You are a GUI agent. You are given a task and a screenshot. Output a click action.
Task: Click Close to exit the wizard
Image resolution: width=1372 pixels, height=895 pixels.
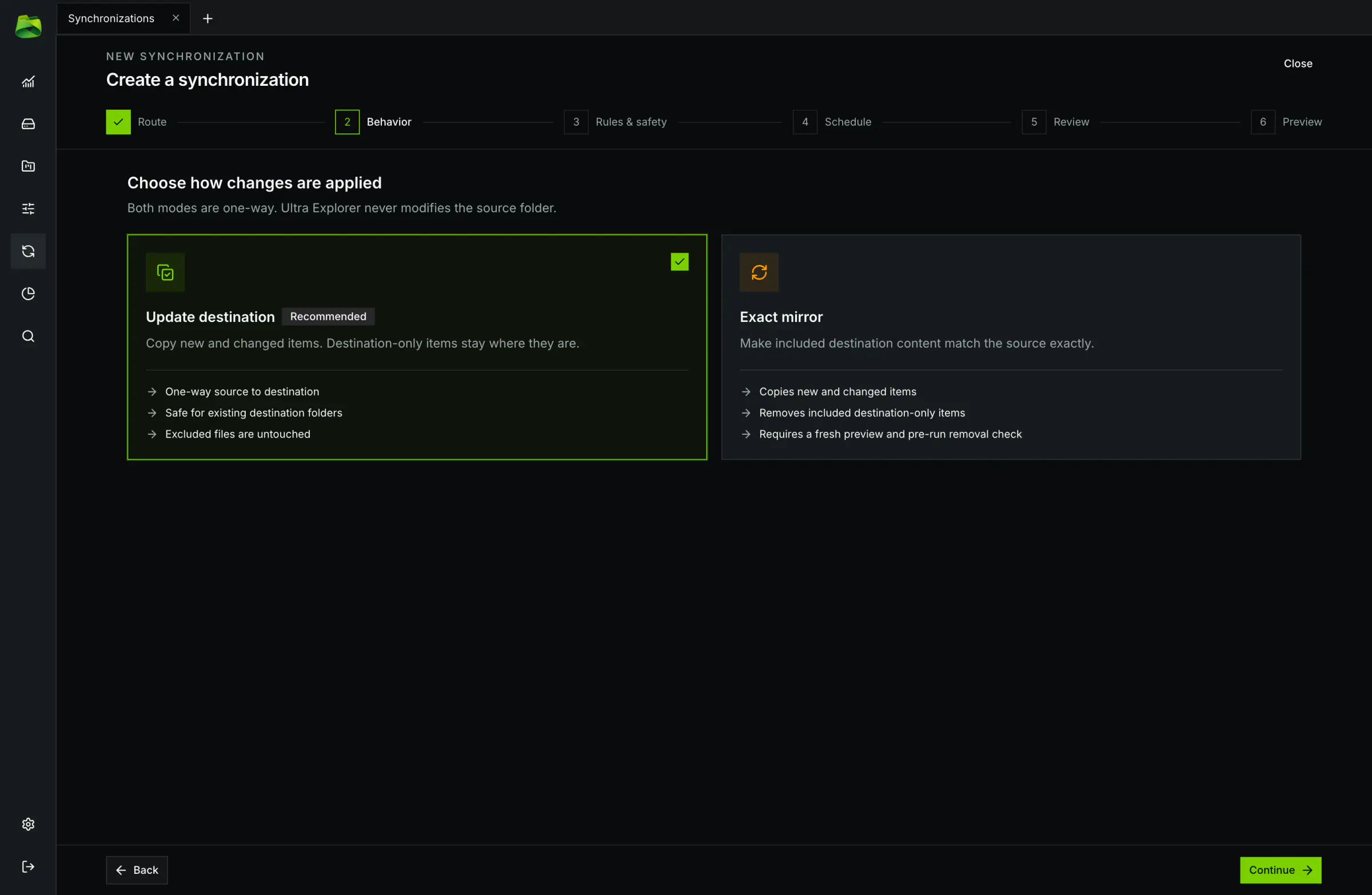coord(1298,63)
